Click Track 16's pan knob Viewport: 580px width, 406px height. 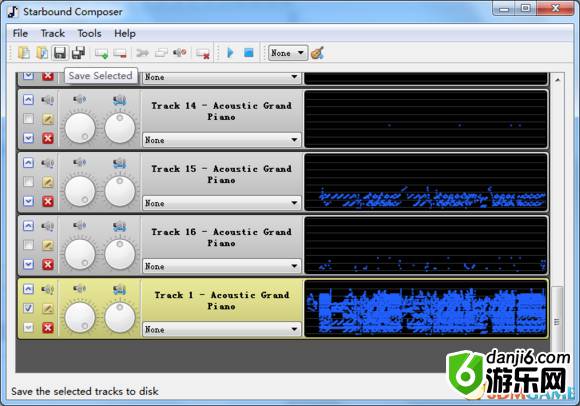pyautogui.click(x=120, y=254)
